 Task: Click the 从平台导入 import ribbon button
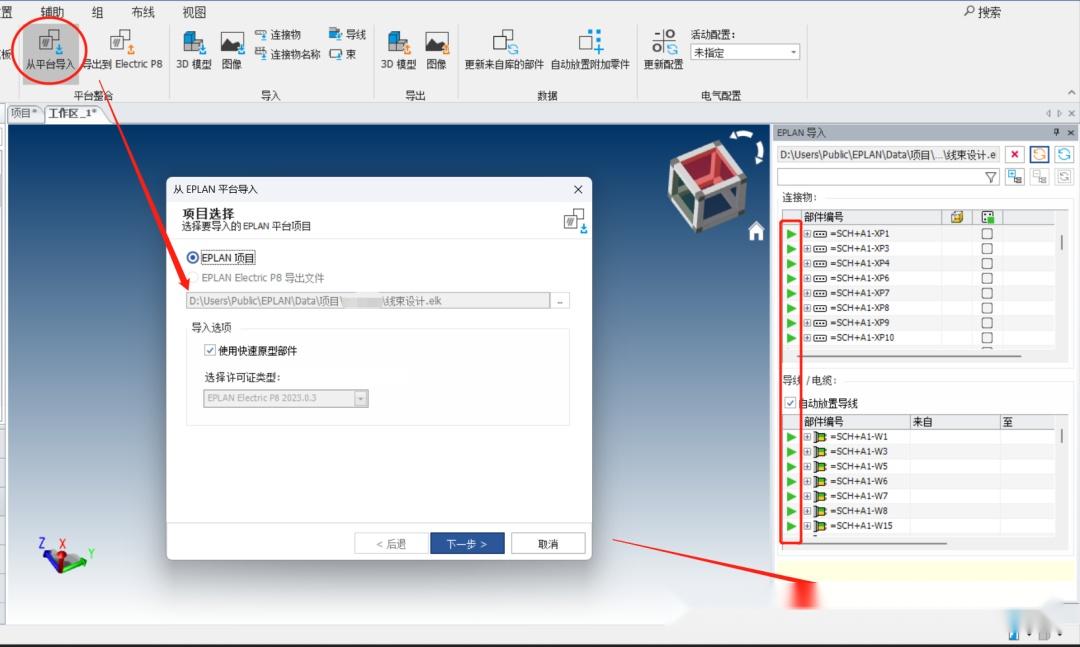50,50
